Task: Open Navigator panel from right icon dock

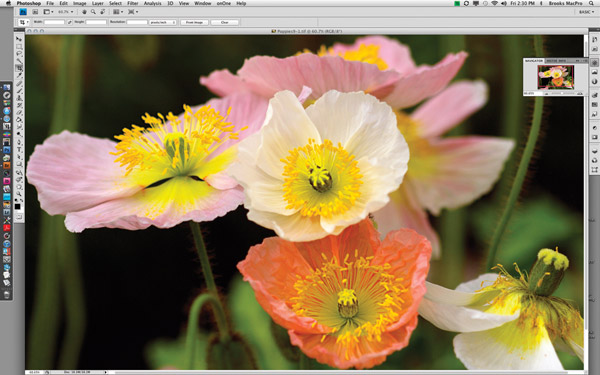Action: coord(595,62)
